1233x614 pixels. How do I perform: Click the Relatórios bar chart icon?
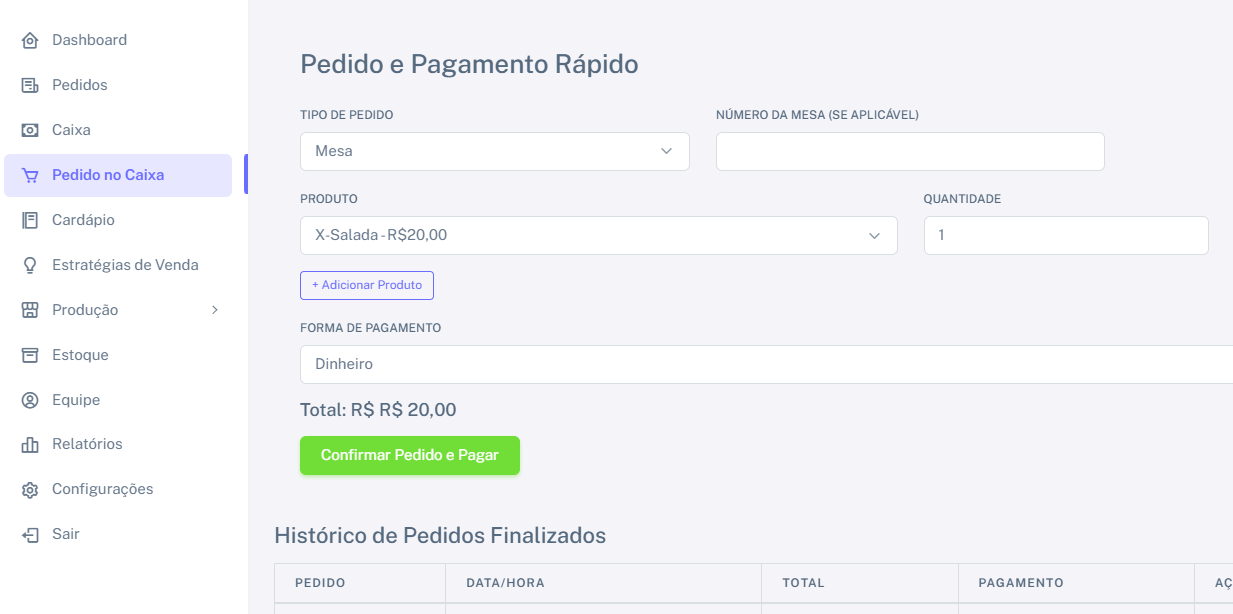click(x=30, y=445)
